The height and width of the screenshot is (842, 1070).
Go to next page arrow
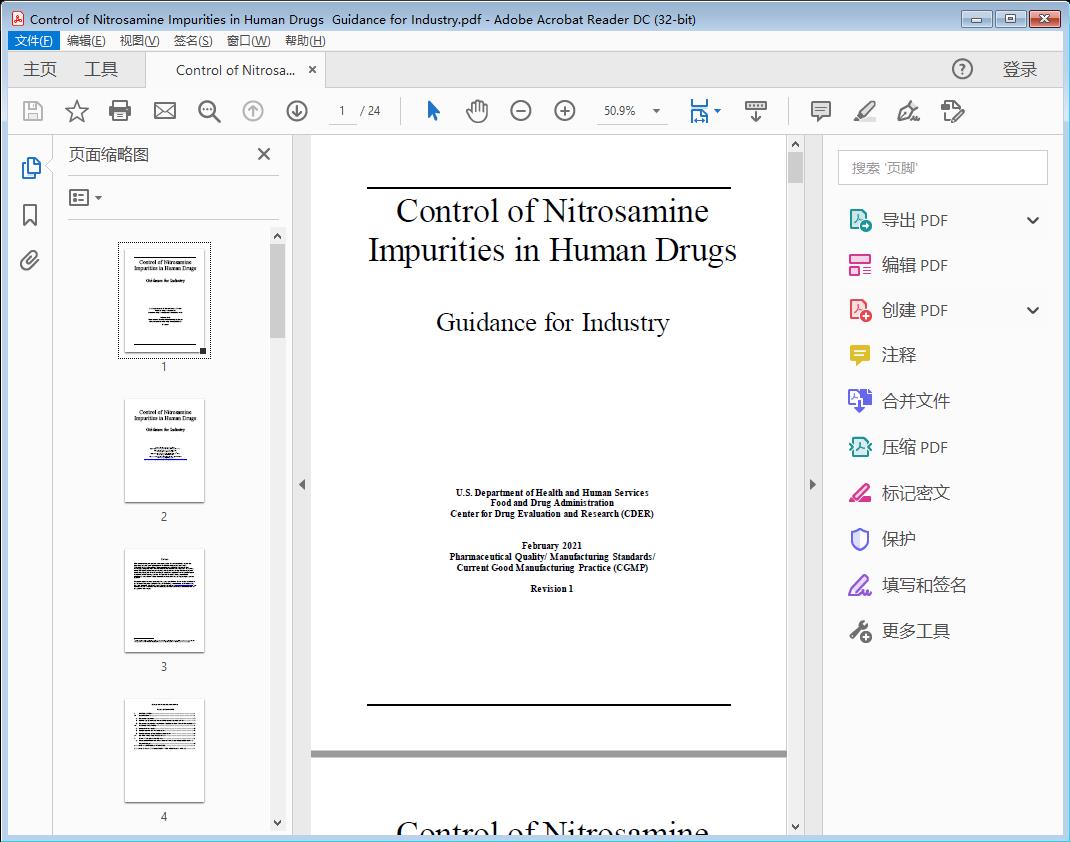coord(297,111)
